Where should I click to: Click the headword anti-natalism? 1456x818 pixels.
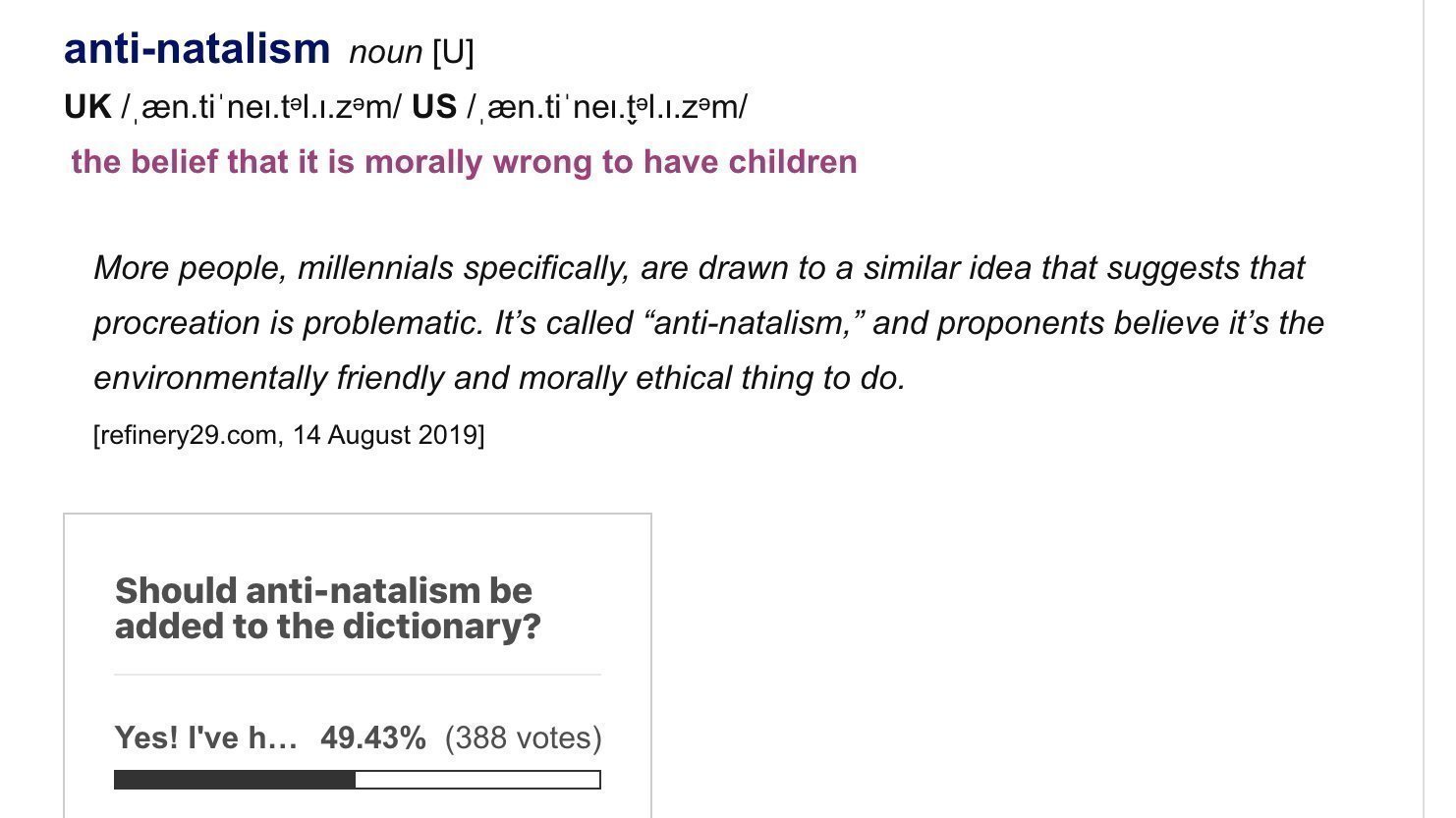coord(195,46)
